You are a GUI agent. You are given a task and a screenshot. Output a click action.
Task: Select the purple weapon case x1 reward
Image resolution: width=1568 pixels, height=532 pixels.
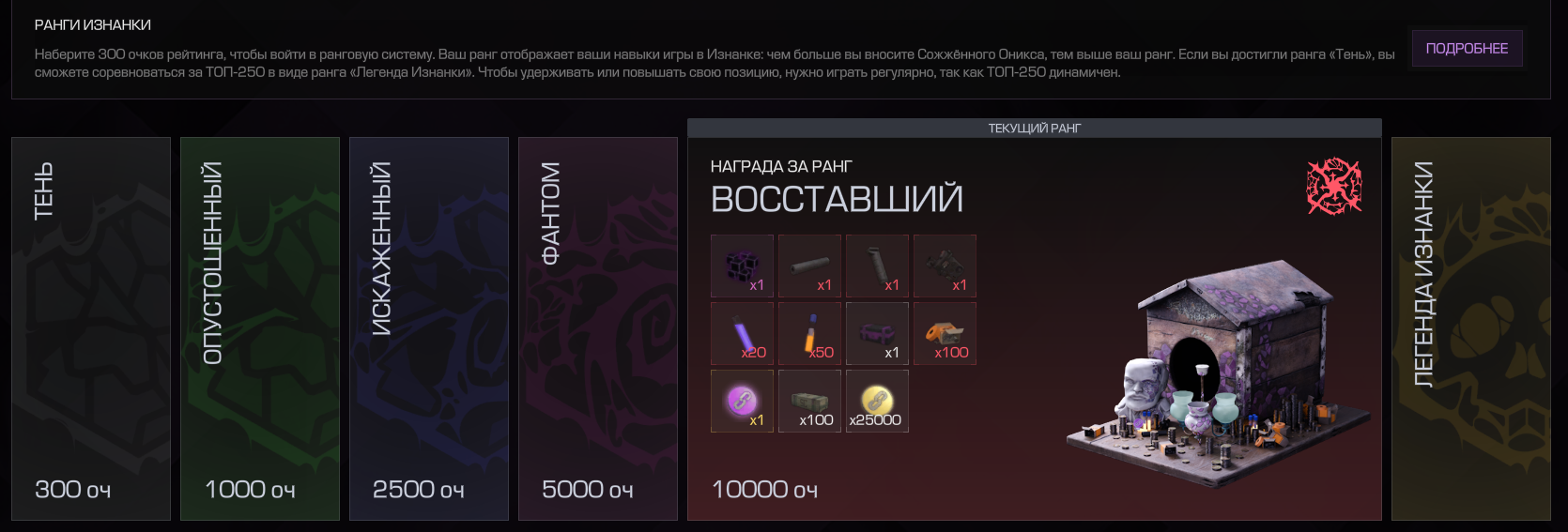point(877,333)
